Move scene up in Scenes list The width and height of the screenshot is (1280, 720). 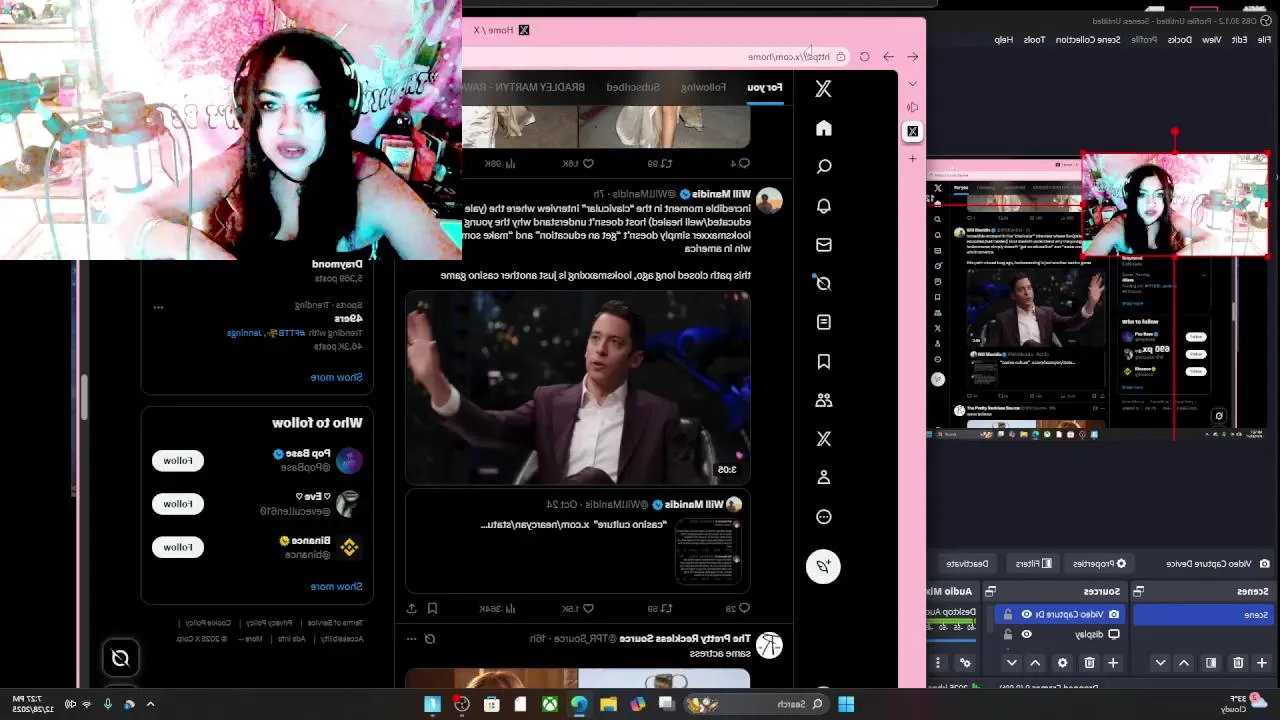pos(1184,662)
